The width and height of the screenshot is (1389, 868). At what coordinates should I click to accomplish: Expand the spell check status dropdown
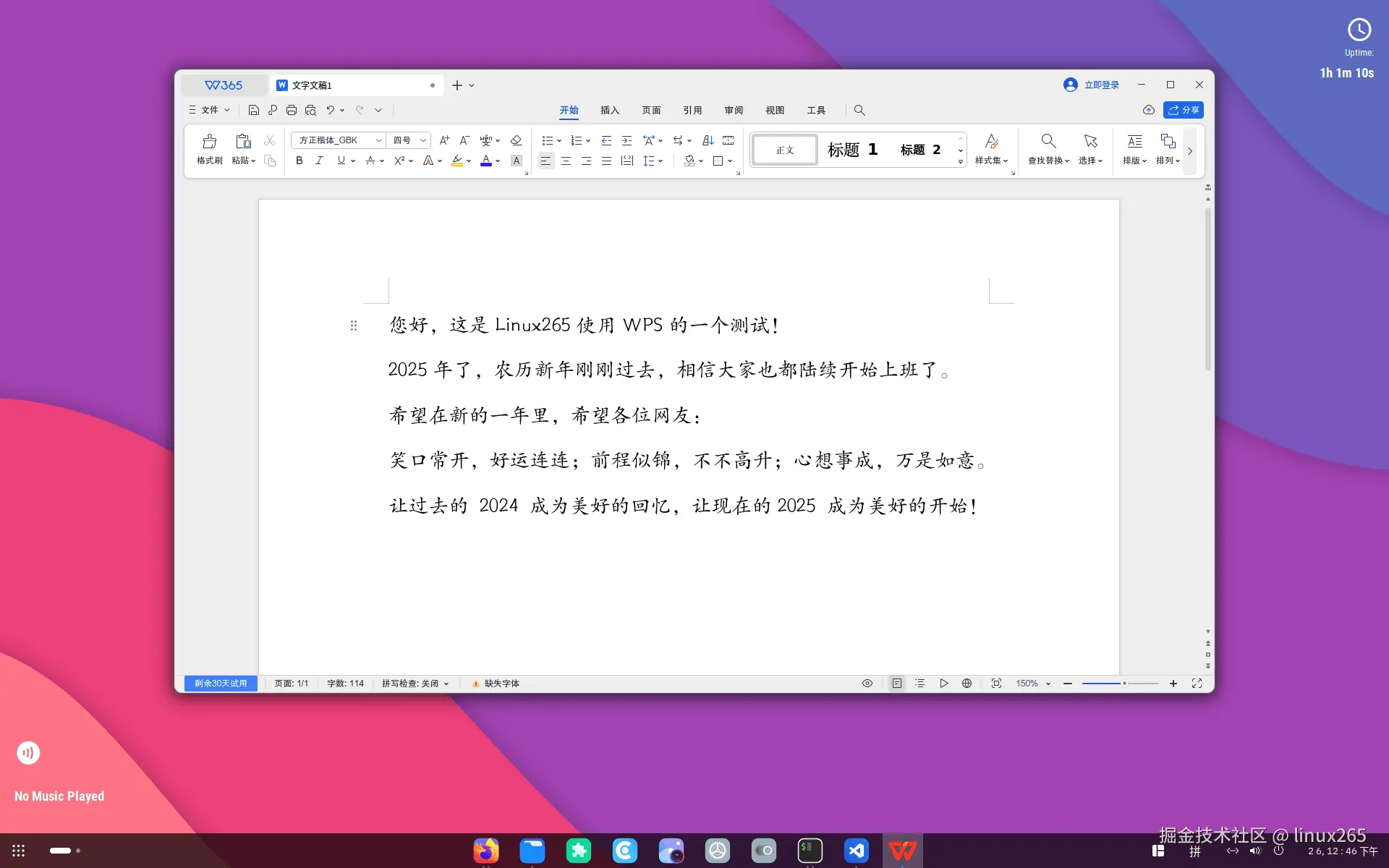pyautogui.click(x=446, y=683)
